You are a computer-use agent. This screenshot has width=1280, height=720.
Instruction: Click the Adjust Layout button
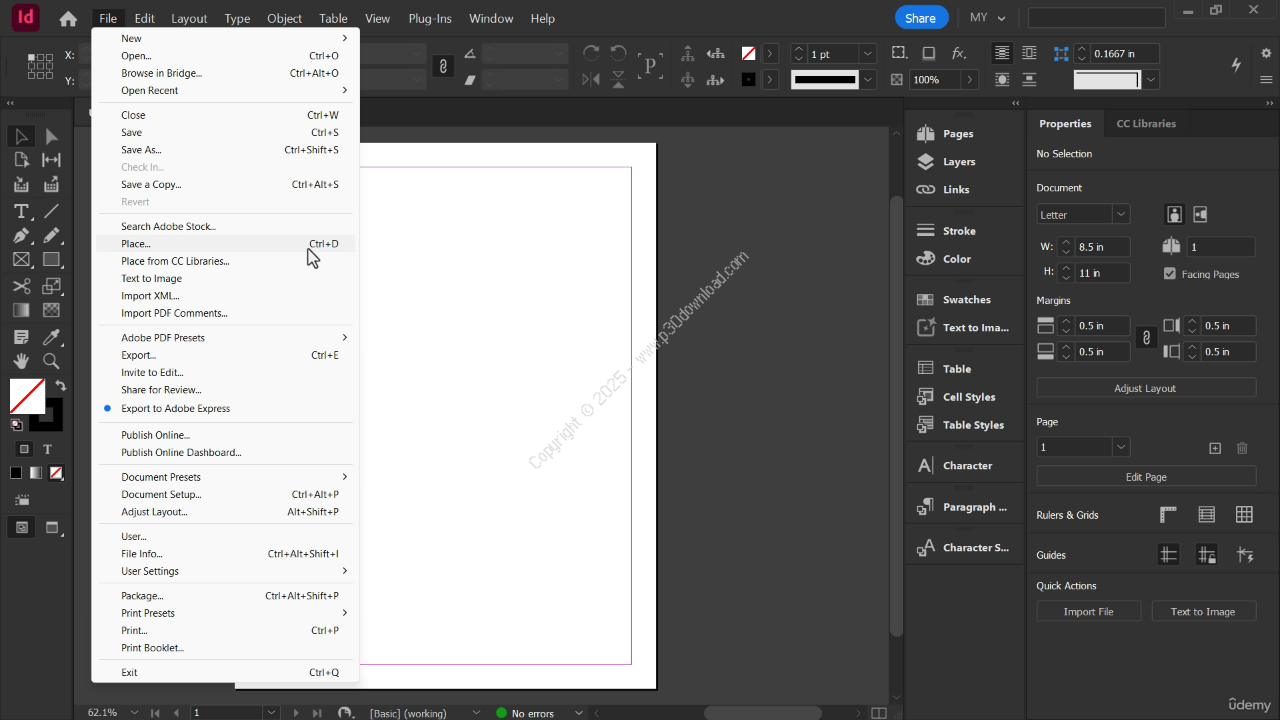coord(1145,388)
